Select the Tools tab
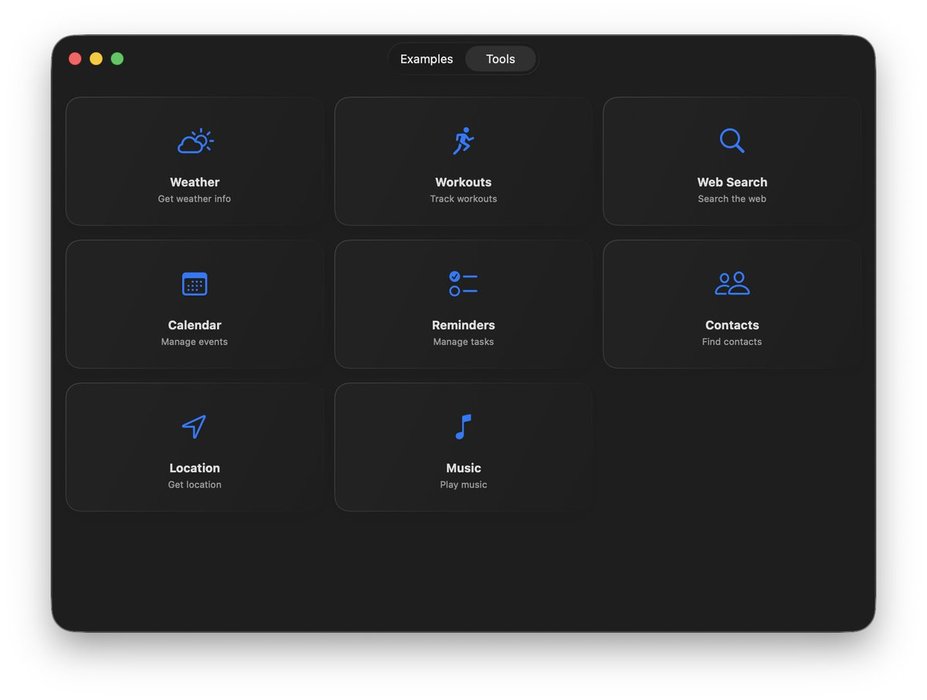 click(500, 59)
